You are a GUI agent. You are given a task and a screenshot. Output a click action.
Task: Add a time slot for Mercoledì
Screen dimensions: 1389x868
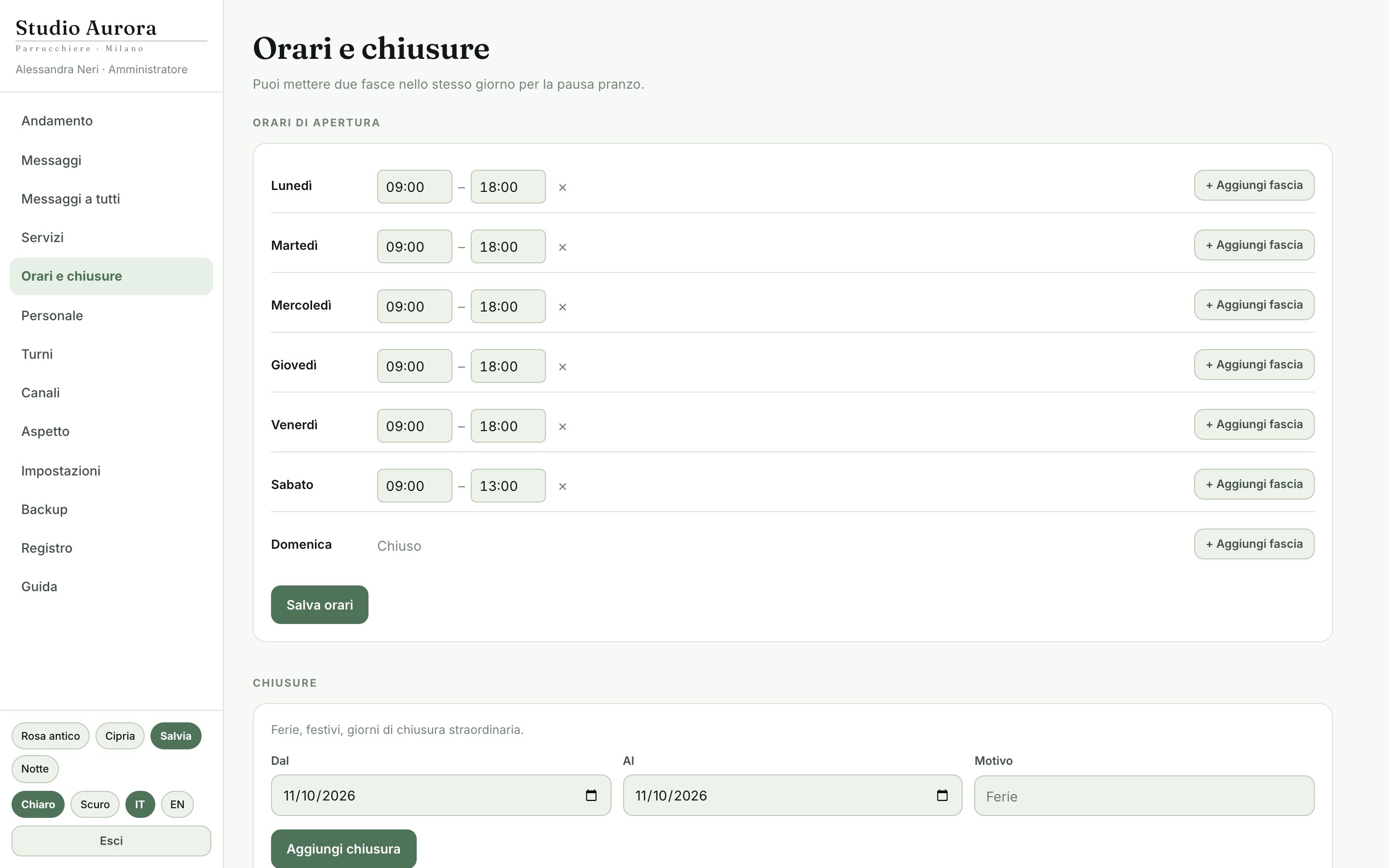(x=1254, y=304)
